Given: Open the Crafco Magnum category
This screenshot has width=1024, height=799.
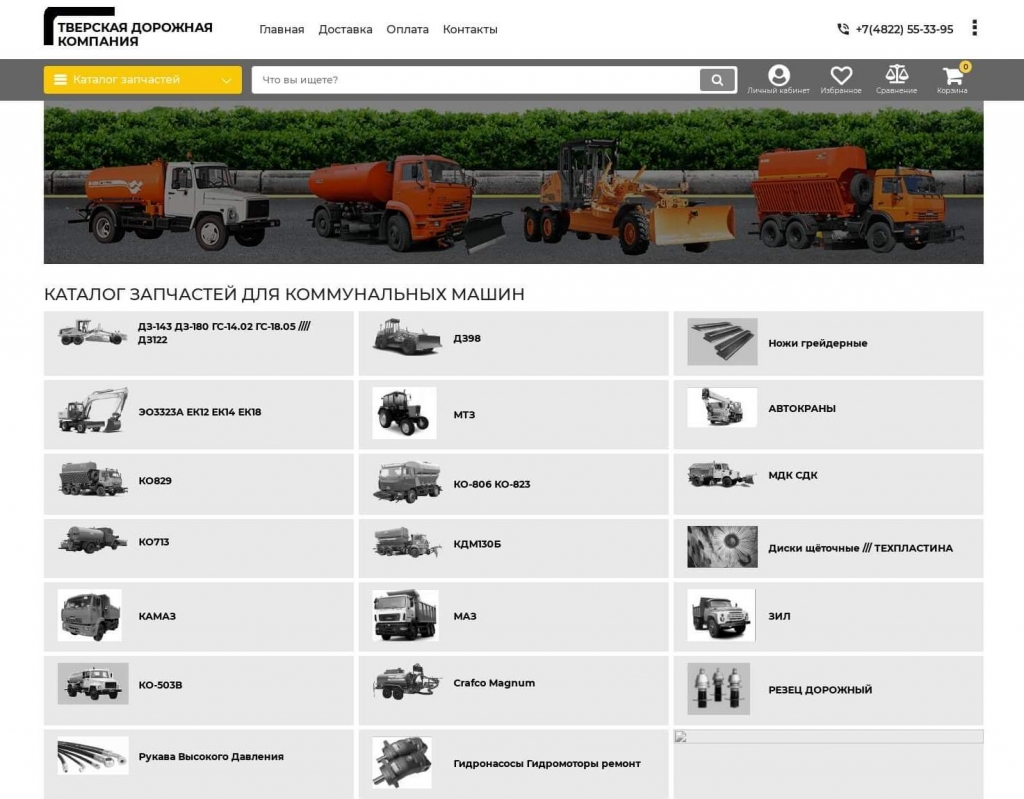Looking at the screenshot, I should pos(494,683).
